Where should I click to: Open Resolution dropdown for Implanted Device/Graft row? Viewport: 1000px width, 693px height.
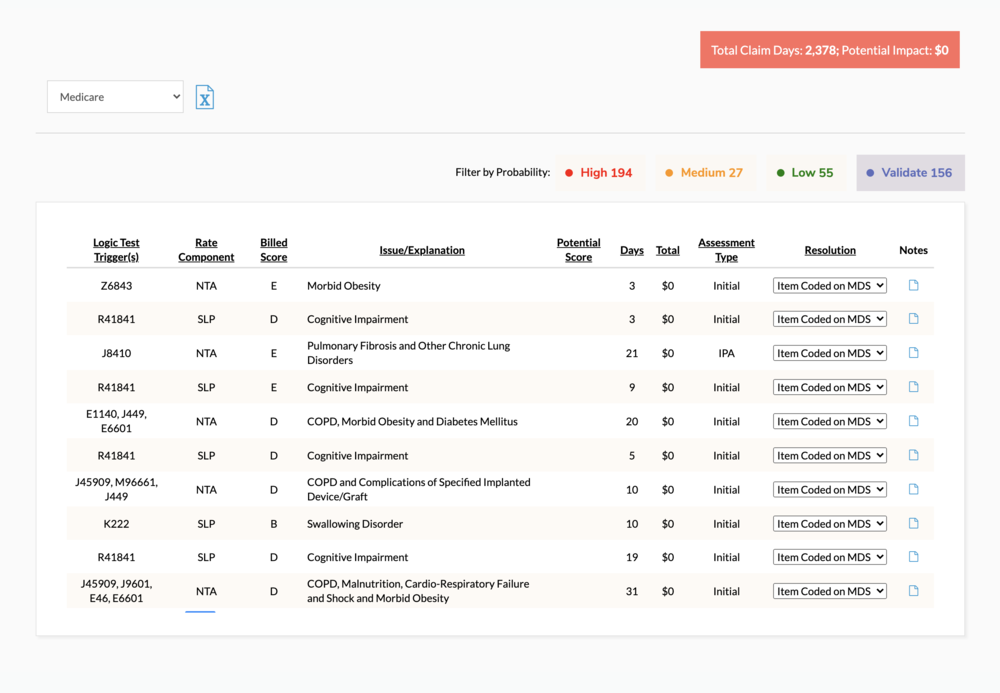(x=830, y=490)
